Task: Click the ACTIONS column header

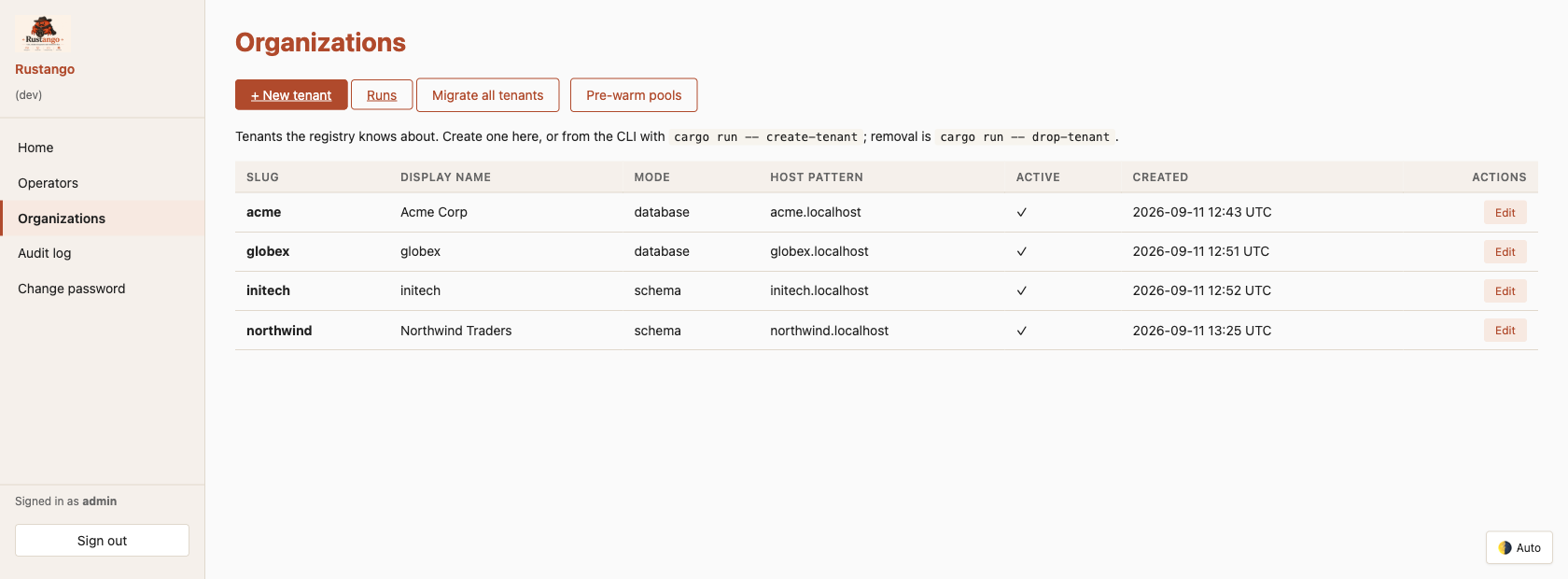Action: (1499, 177)
